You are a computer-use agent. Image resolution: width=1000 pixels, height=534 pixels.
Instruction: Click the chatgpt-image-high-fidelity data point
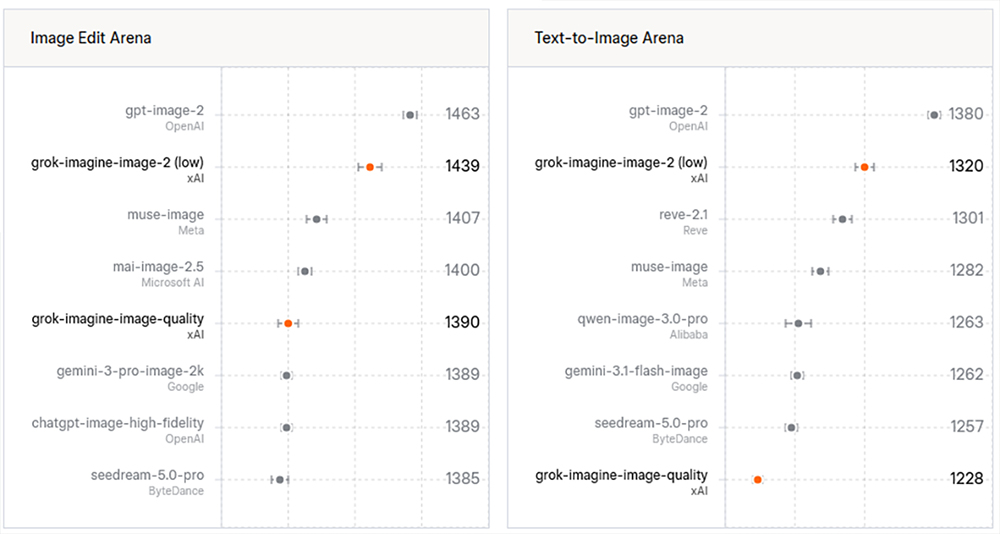(x=286, y=427)
